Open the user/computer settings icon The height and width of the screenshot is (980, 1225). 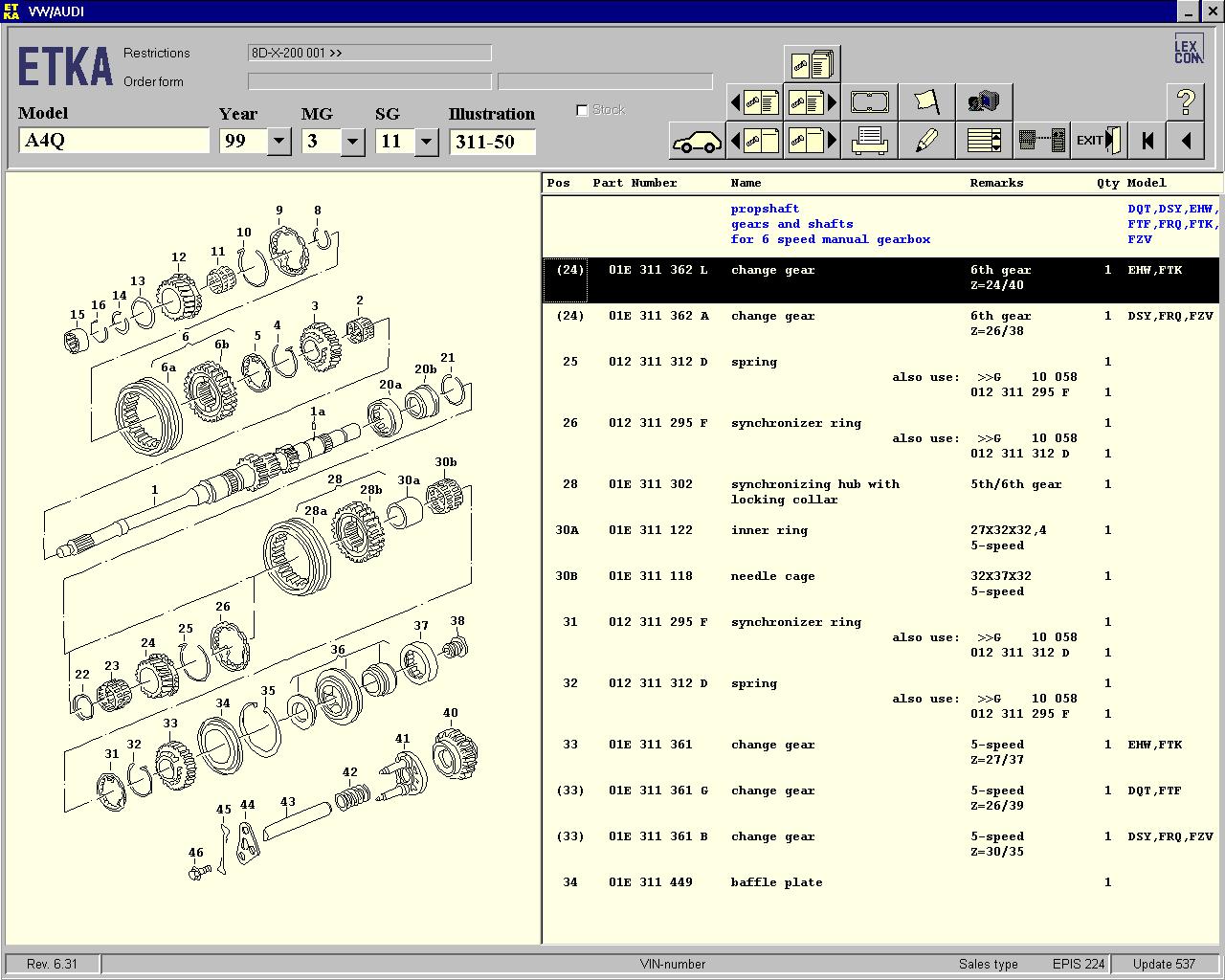(984, 102)
